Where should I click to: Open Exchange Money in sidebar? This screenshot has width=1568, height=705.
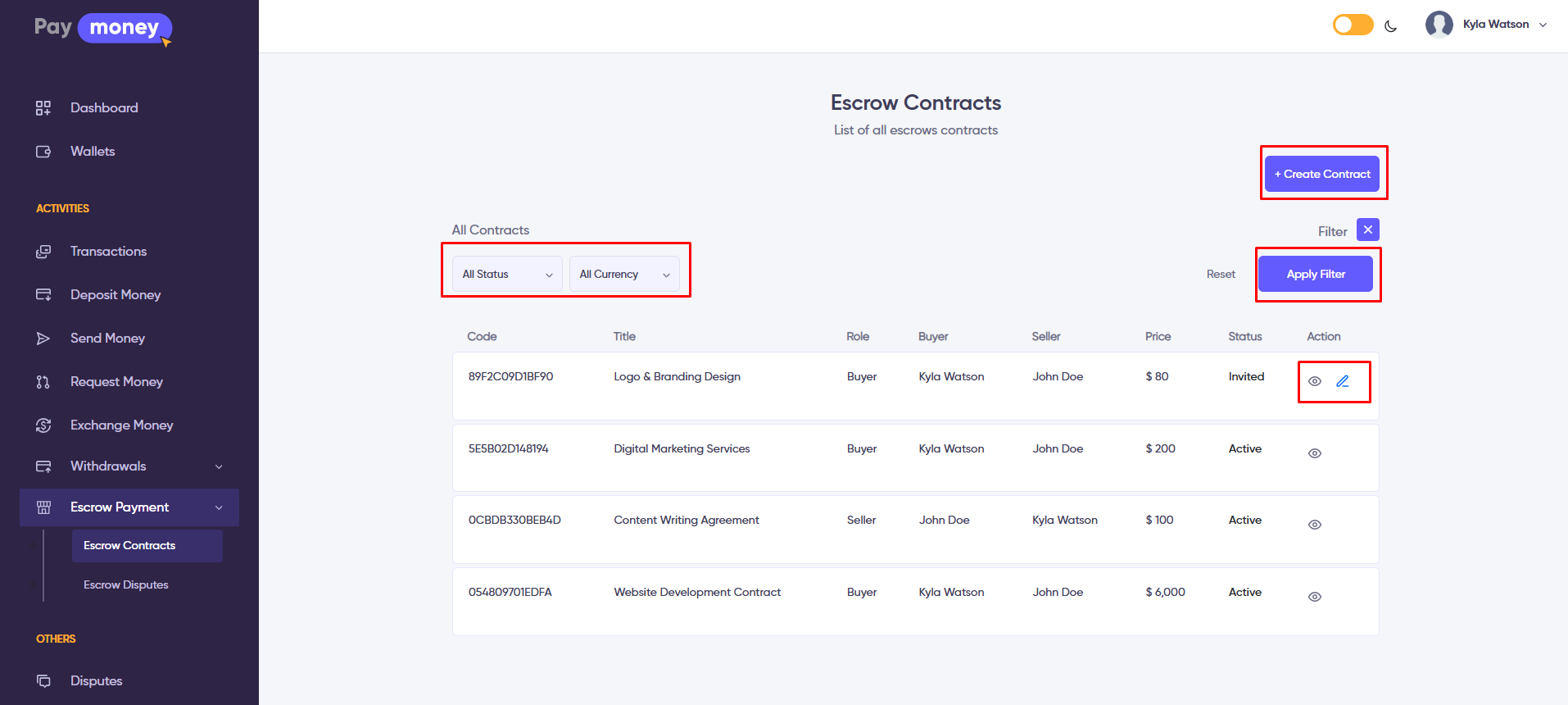coord(121,425)
